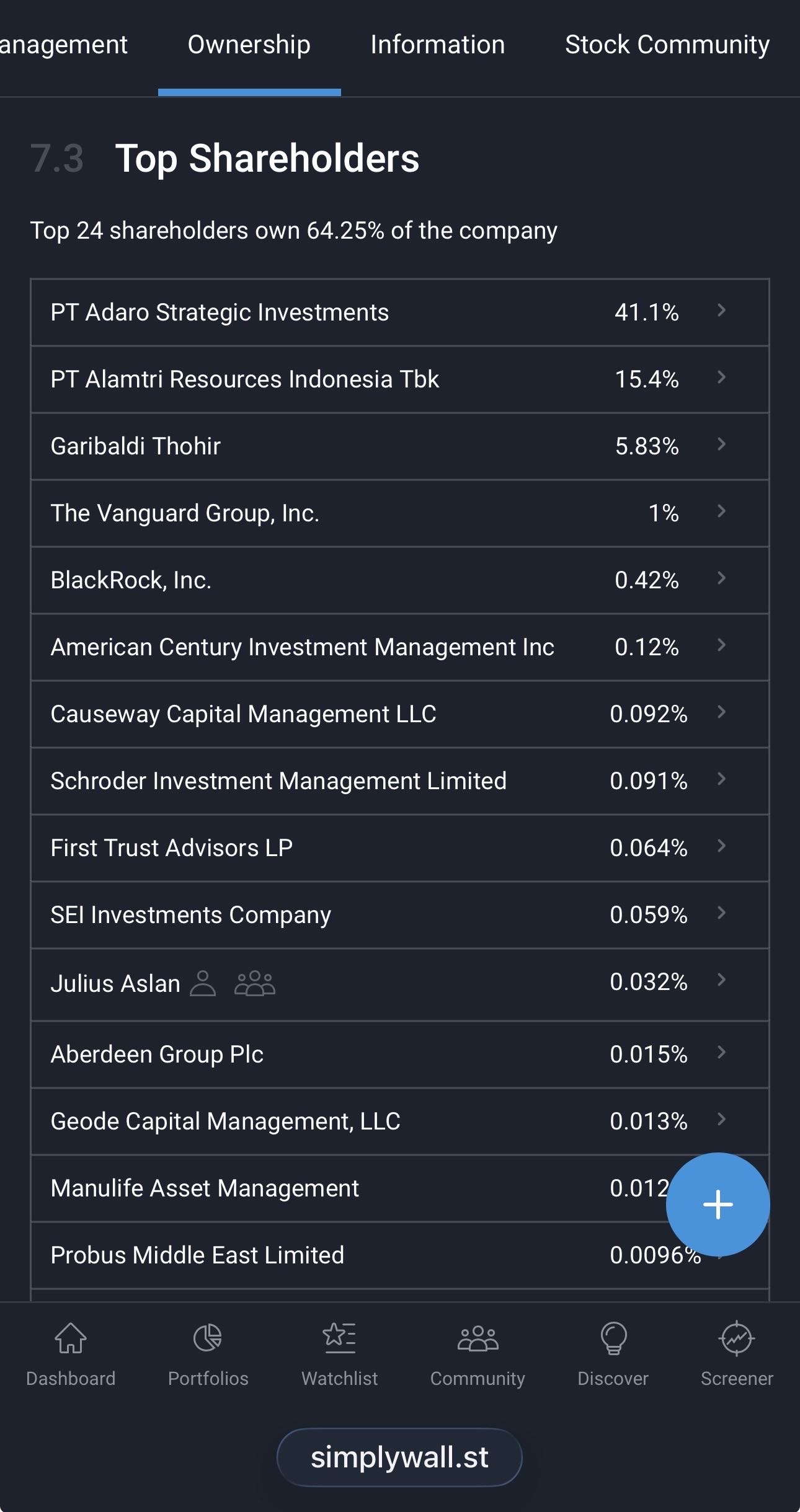Open The Vanguard Group, Inc. shareholder

185,513
